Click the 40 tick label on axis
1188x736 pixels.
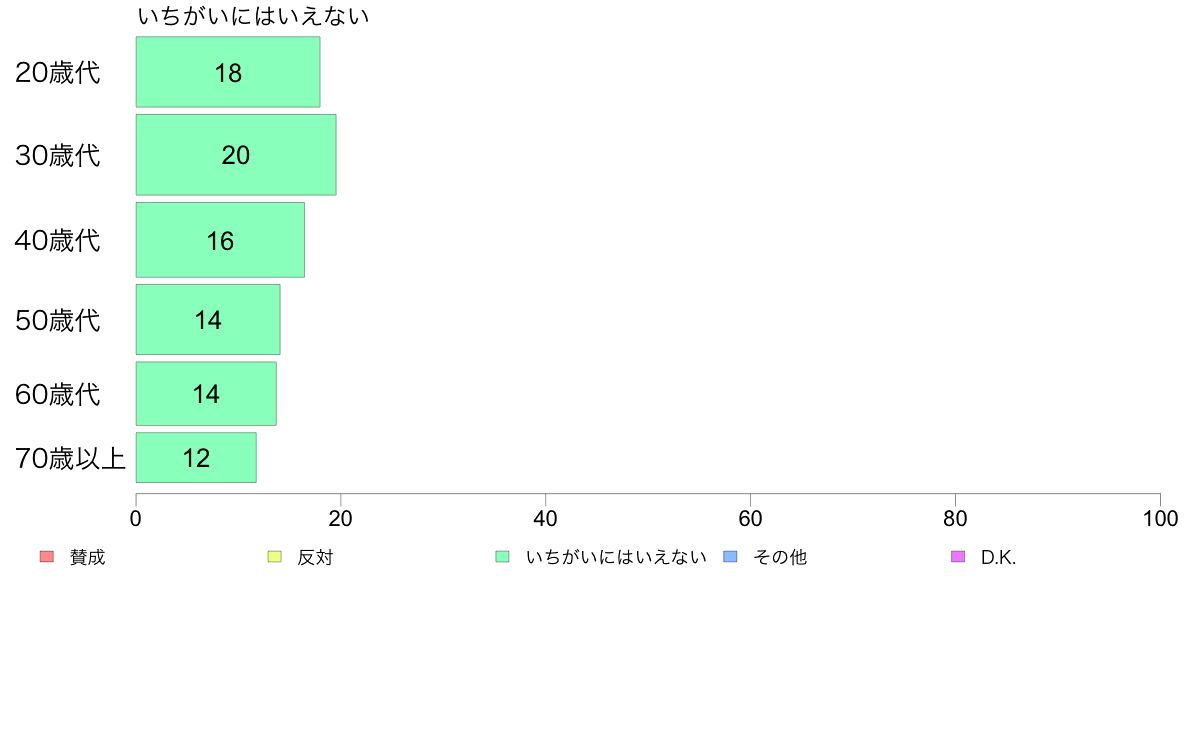tap(546, 518)
